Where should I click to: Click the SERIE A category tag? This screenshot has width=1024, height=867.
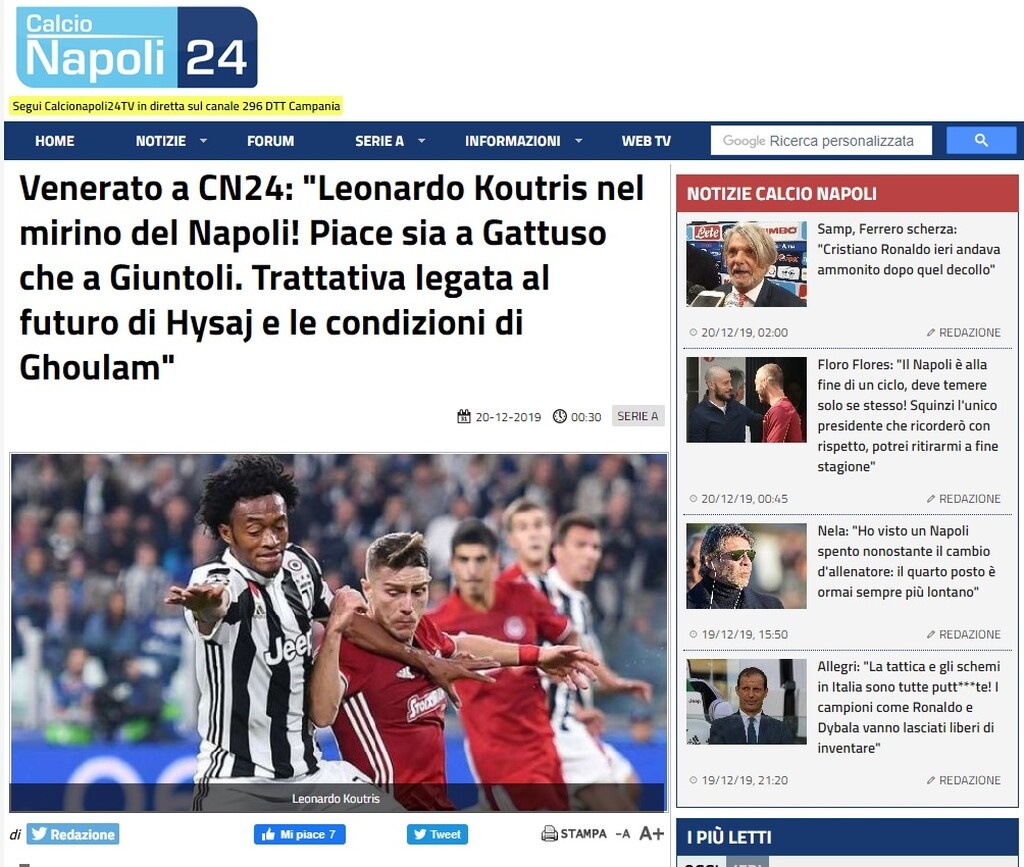click(x=637, y=416)
